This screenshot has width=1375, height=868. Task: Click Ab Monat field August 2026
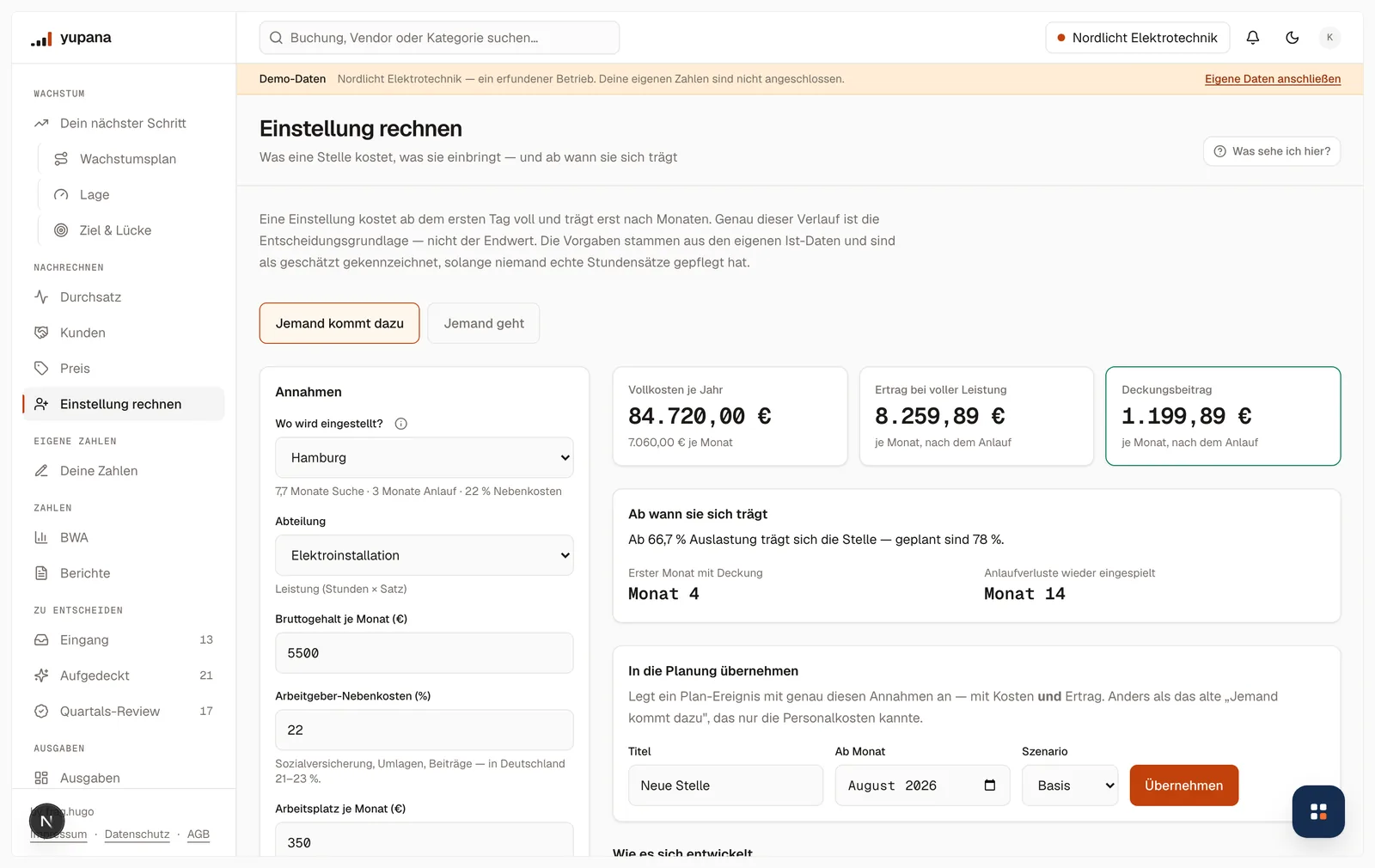click(x=922, y=785)
